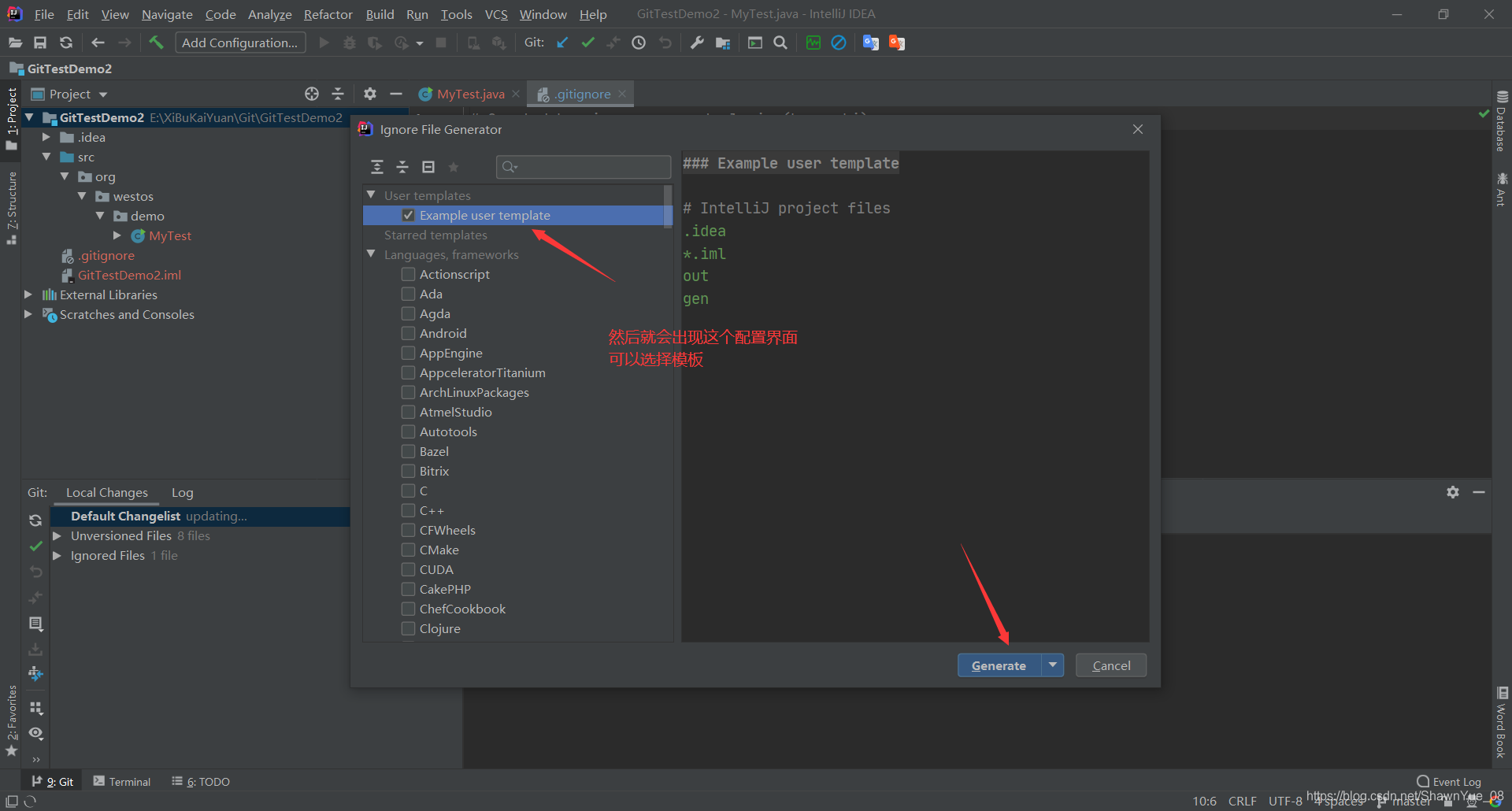Click UTF-8 encoding in status bar
This screenshot has width=1512, height=811.
click(x=1285, y=801)
